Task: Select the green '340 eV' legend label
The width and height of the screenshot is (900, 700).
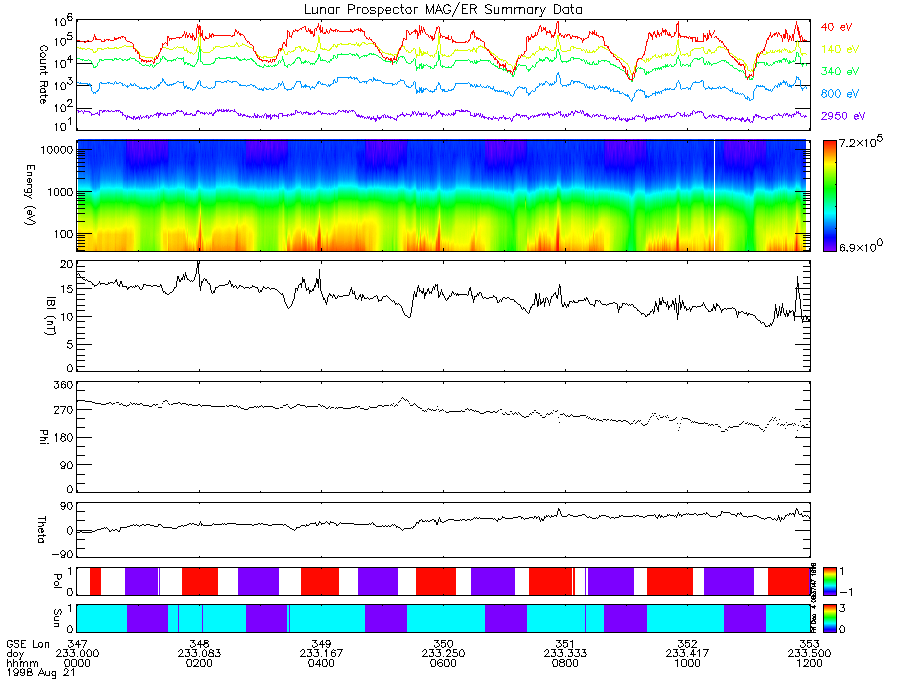Action: [840, 71]
